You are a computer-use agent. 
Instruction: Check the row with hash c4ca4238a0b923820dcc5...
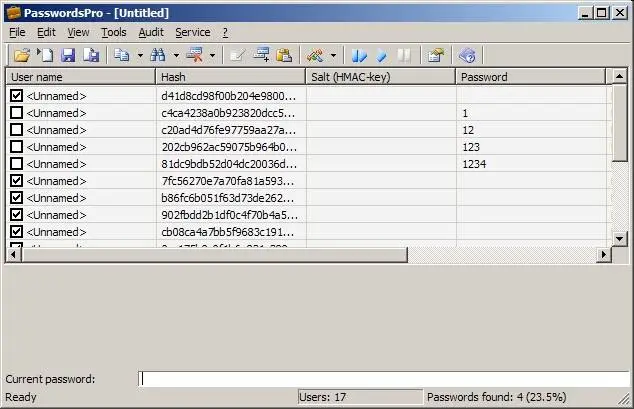click(x=16, y=113)
